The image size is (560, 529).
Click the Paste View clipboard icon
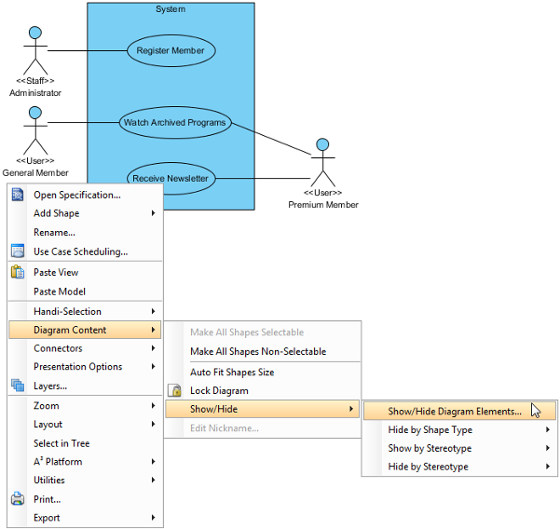pos(18,272)
